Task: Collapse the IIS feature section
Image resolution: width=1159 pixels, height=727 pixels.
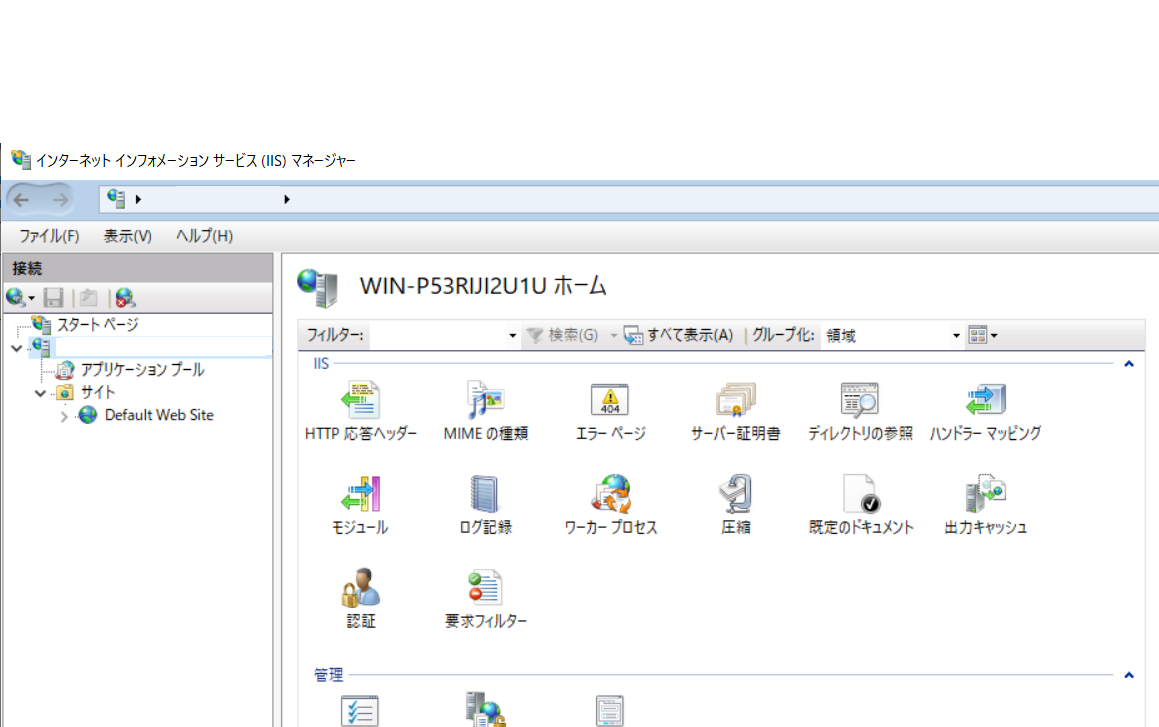Action: click(x=1129, y=362)
